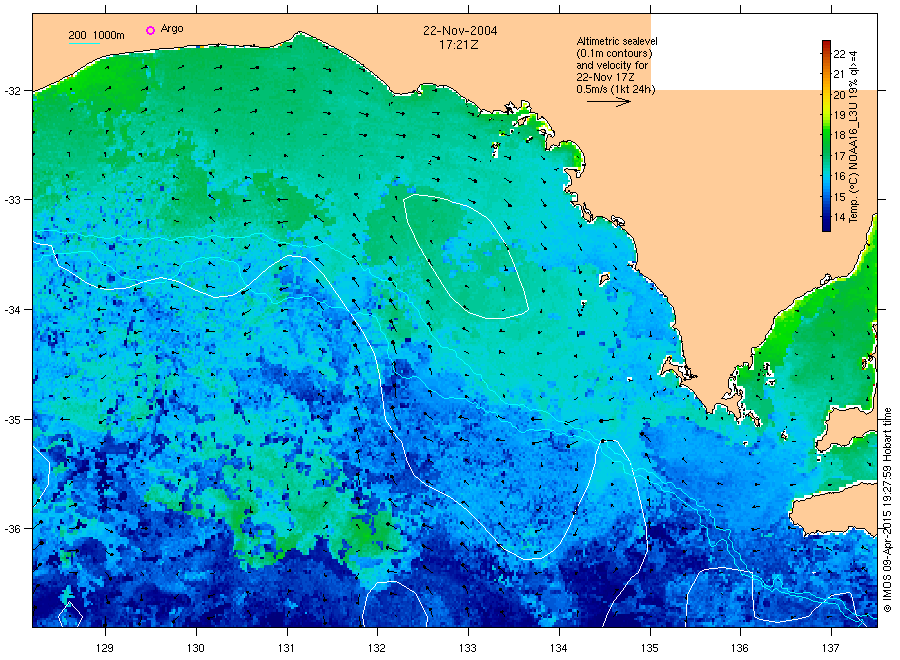
Task: Click the temperature color bar
Action: (826, 136)
